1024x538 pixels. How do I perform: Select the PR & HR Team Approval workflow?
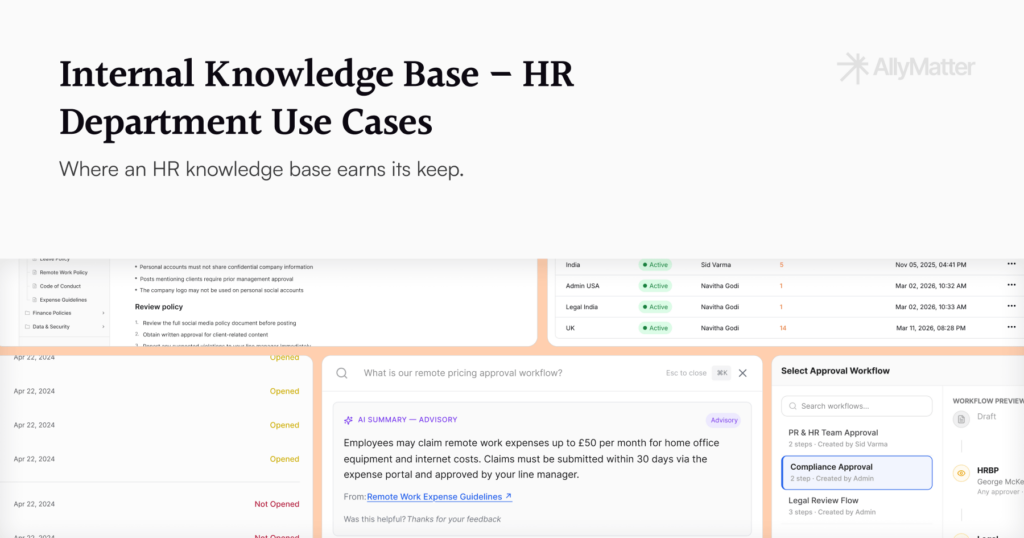(856, 438)
